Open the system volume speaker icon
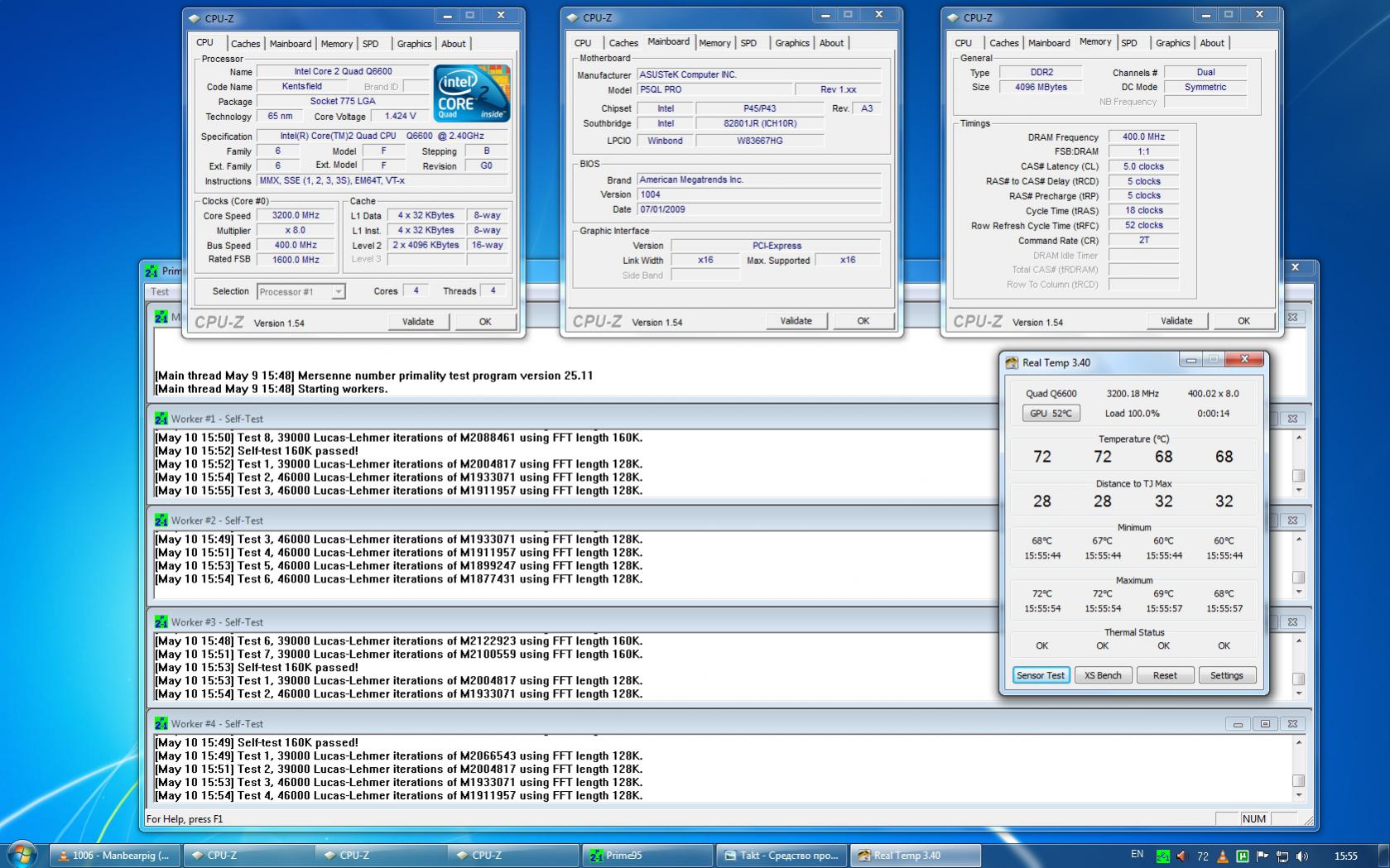This screenshot has height=868, width=1390. pyautogui.click(x=1302, y=856)
